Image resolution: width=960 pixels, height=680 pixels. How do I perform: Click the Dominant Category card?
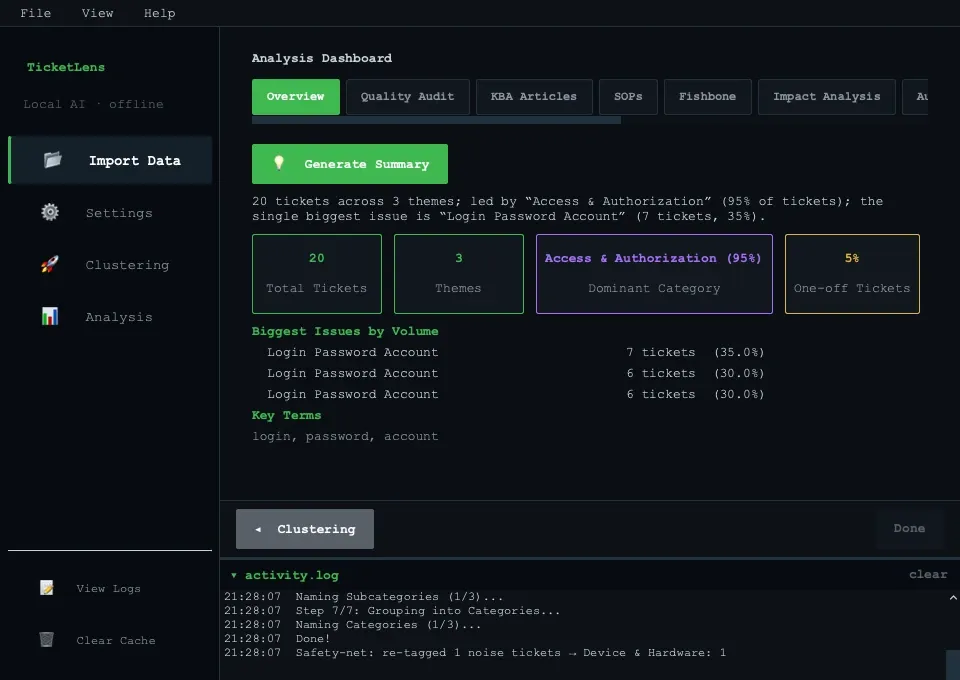[654, 274]
